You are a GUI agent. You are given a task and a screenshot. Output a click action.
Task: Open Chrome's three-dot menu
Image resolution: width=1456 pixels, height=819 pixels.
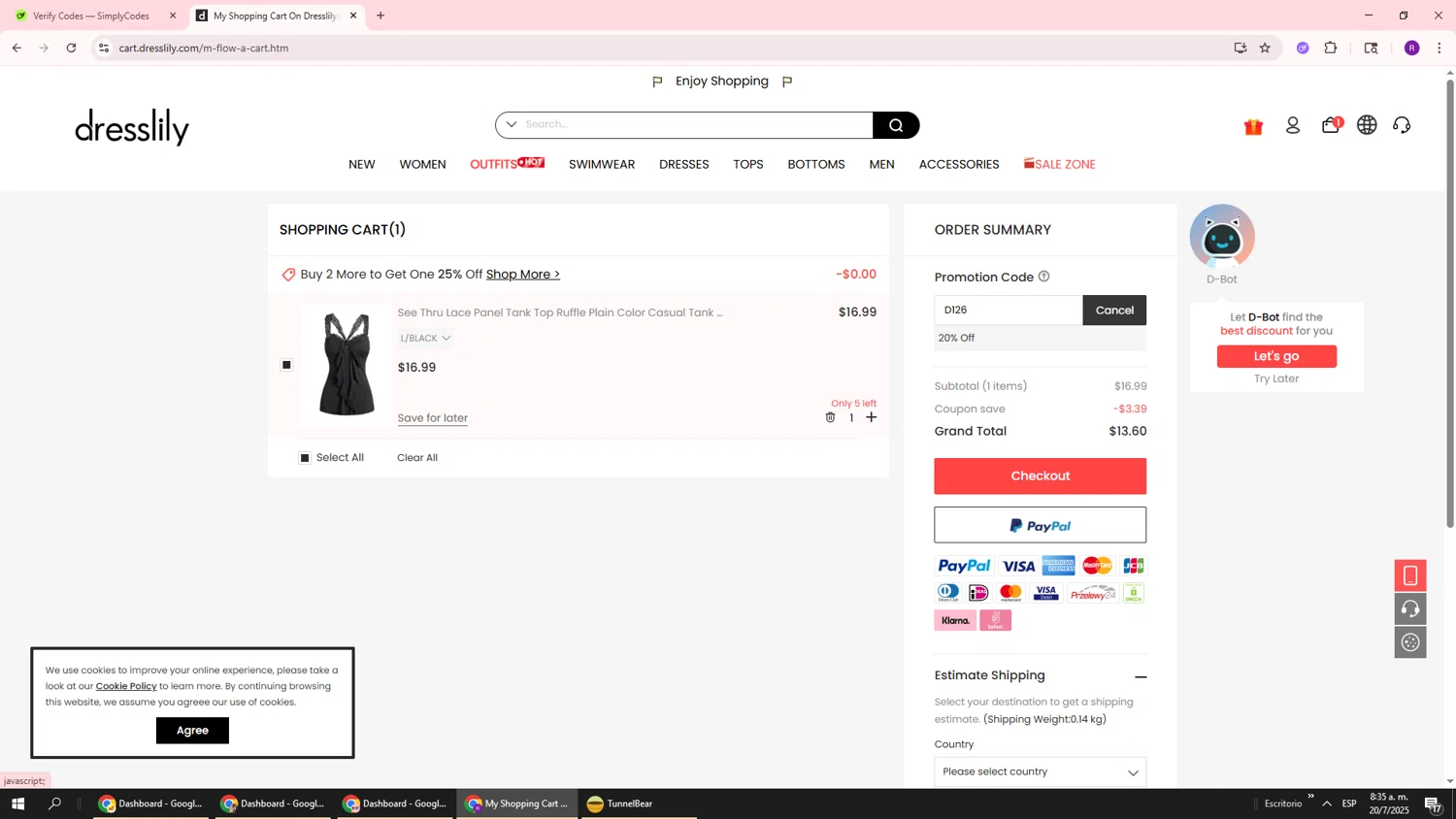click(1439, 48)
